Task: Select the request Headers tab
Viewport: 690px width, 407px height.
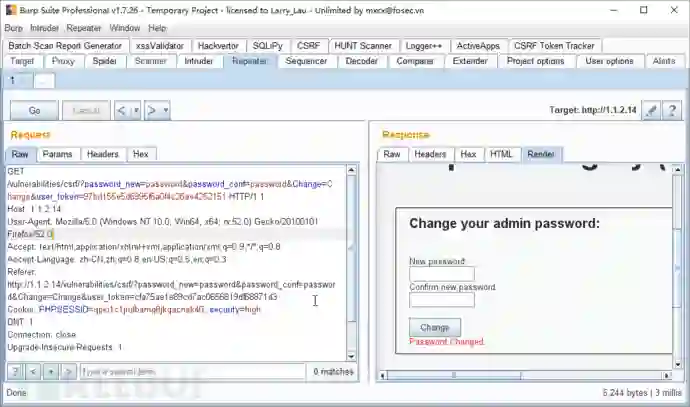Action: click(103, 154)
